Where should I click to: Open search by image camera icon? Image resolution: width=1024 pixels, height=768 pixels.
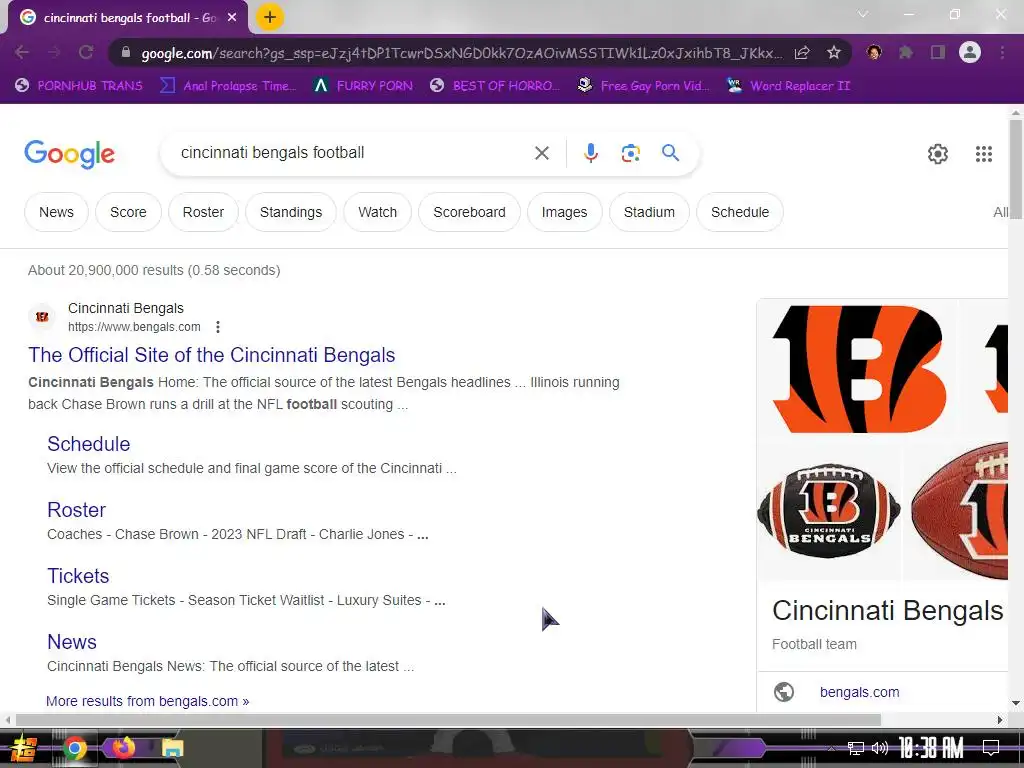click(630, 153)
